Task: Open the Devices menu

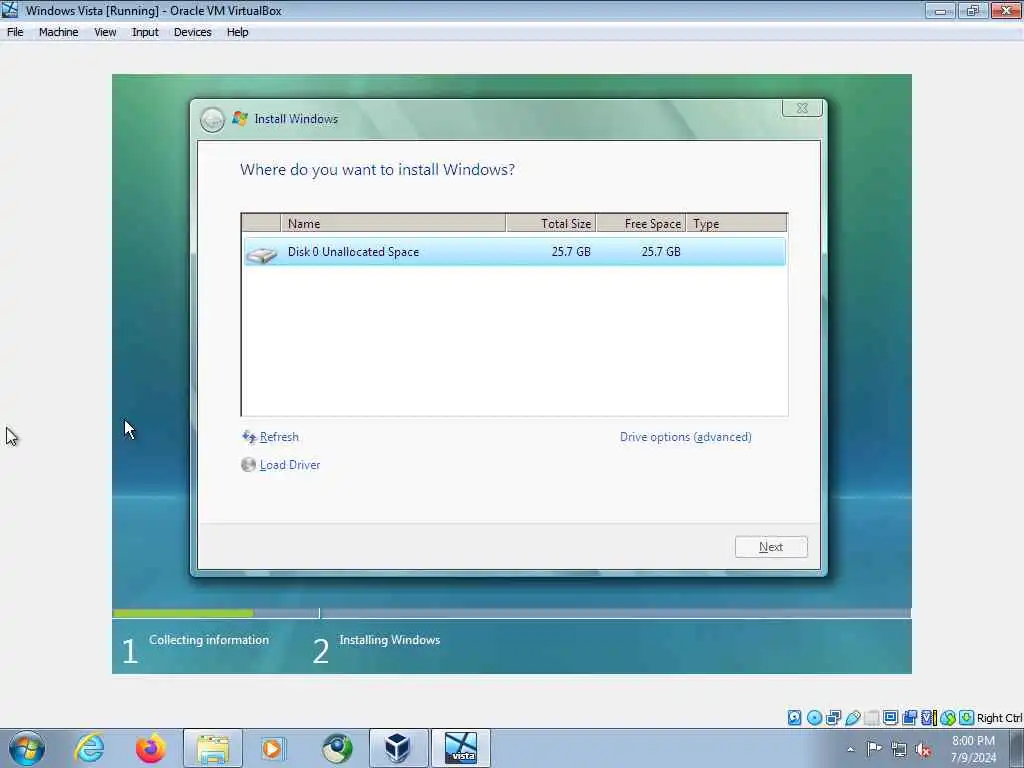Action: pyautogui.click(x=193, y=32)
